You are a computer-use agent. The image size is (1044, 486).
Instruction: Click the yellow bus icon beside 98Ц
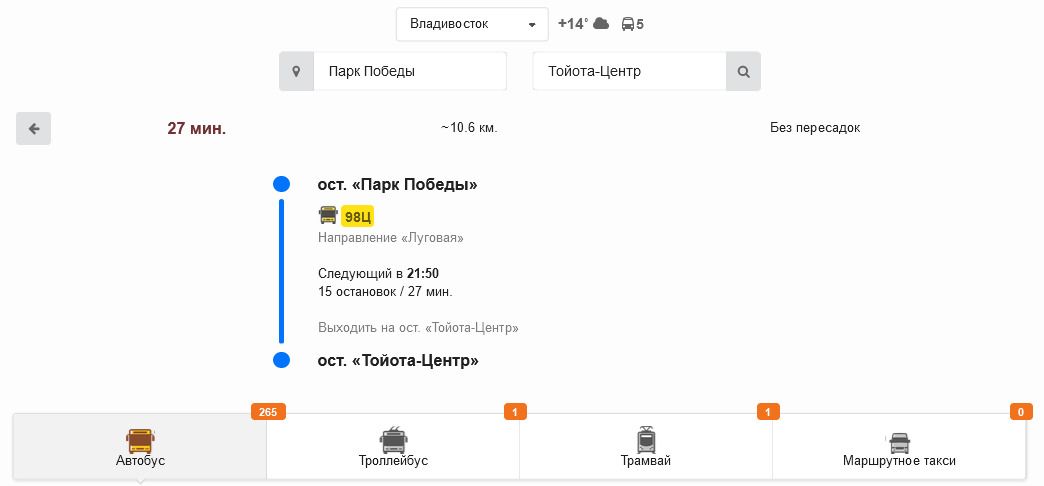pos(328,215)
